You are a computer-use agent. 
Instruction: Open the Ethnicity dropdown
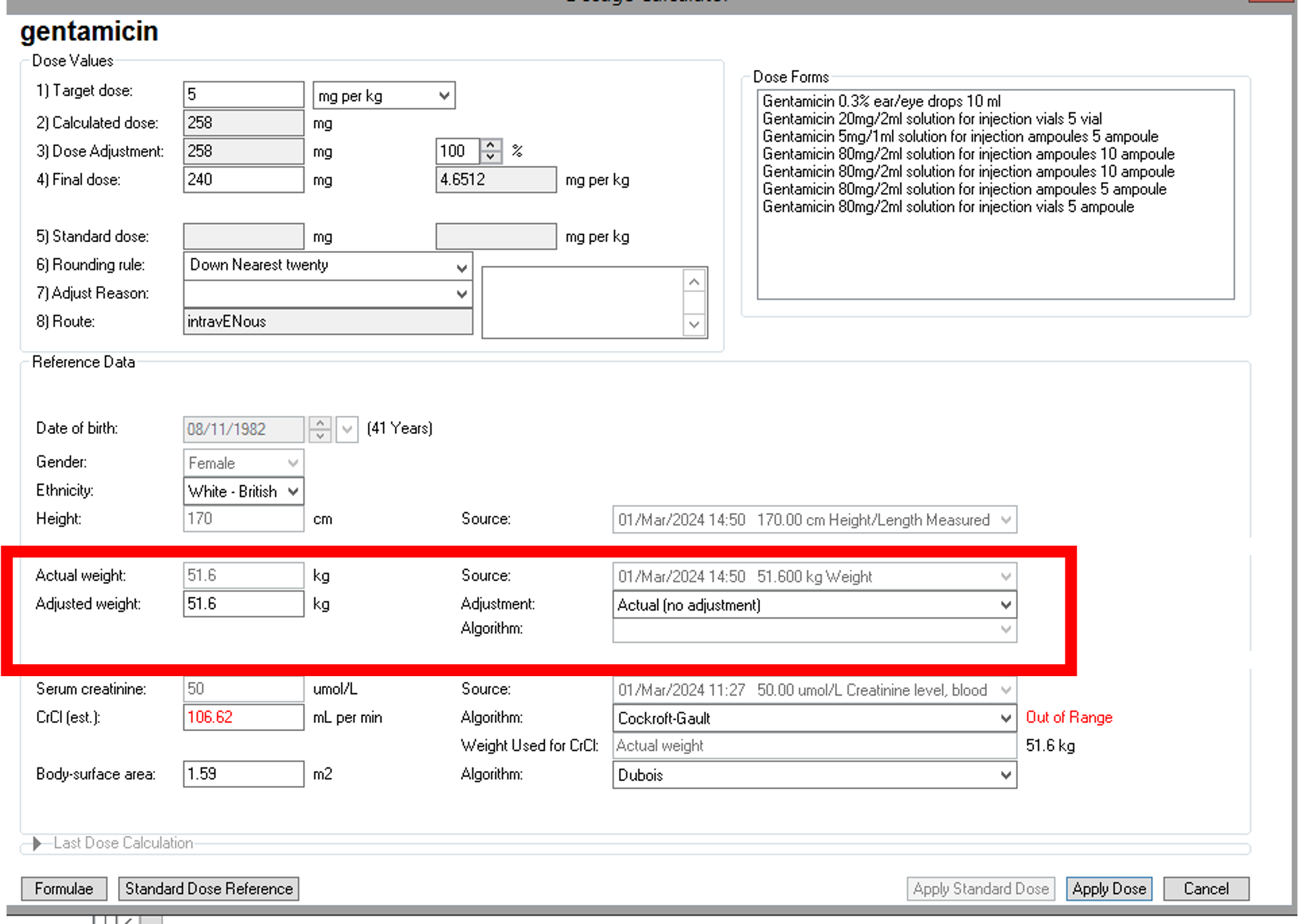pos(293,491)
